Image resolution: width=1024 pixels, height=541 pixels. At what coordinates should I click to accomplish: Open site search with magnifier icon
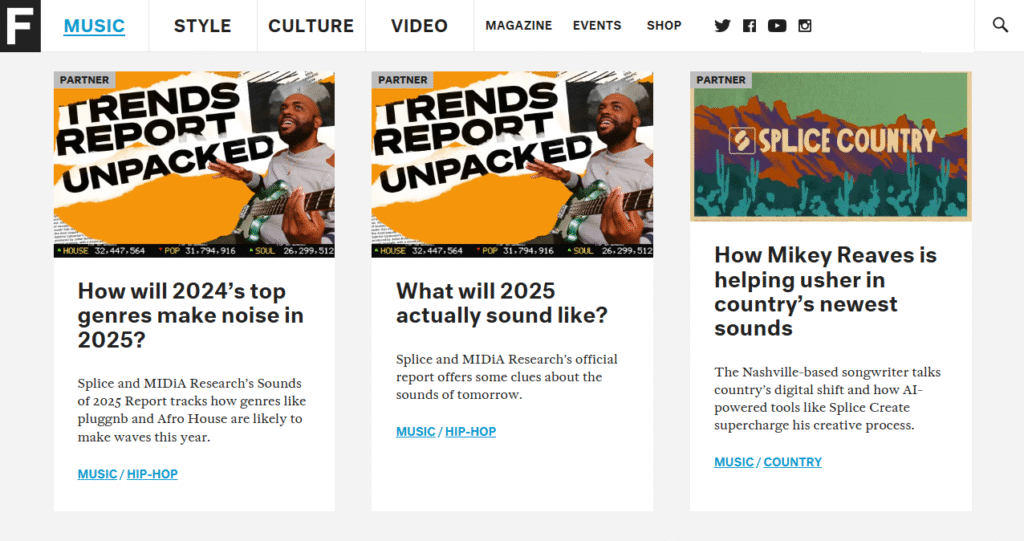[x=1000, y=25]
